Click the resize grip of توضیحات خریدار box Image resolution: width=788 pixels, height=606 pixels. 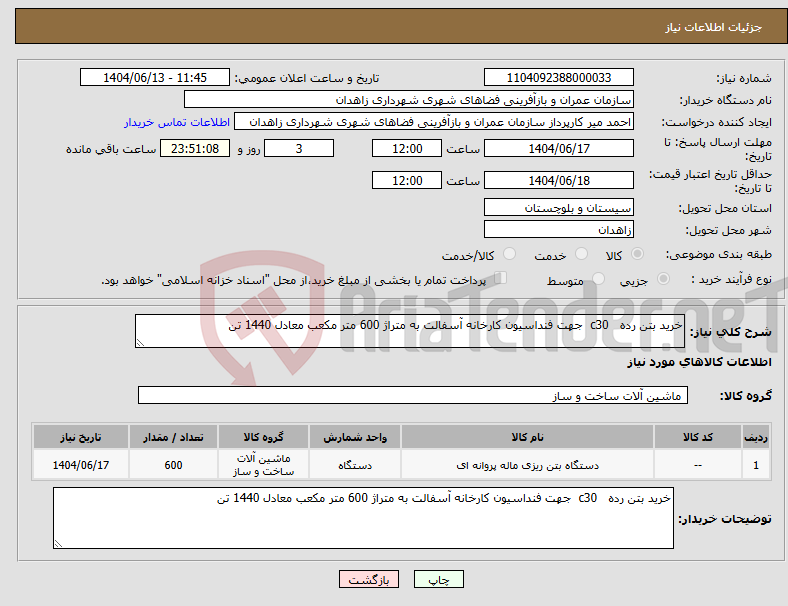(58, 543)
